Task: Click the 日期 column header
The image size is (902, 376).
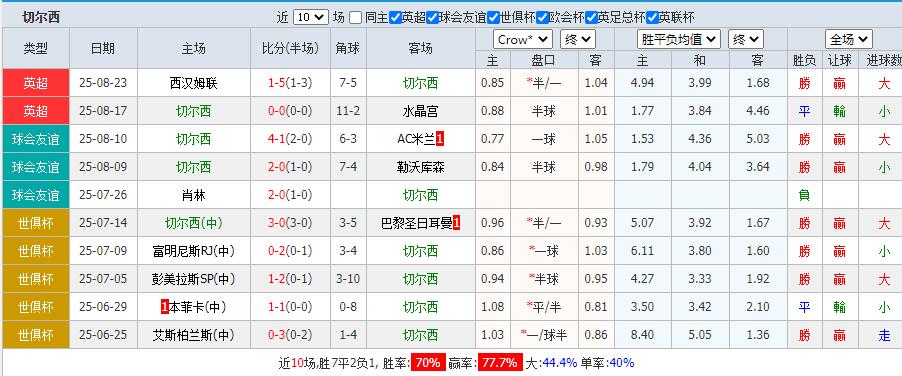Action: (x=103, y=48)
